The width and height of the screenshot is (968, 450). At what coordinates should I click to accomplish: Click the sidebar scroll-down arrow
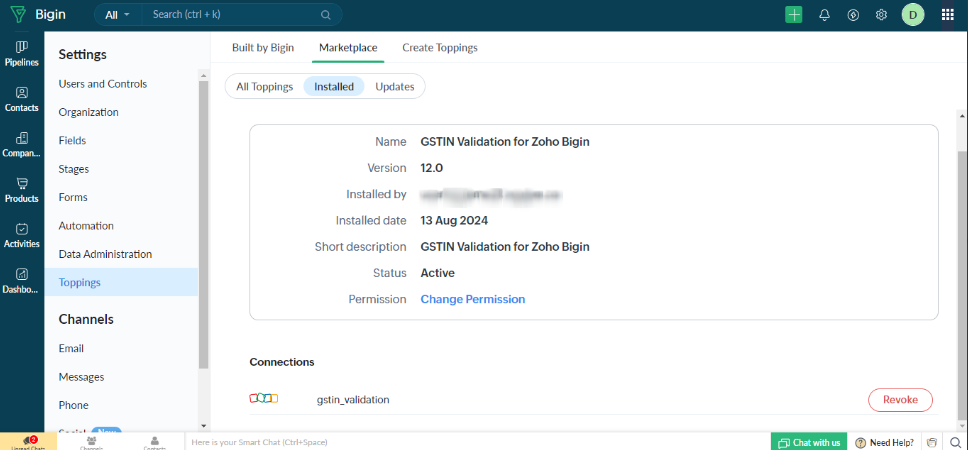204,425
